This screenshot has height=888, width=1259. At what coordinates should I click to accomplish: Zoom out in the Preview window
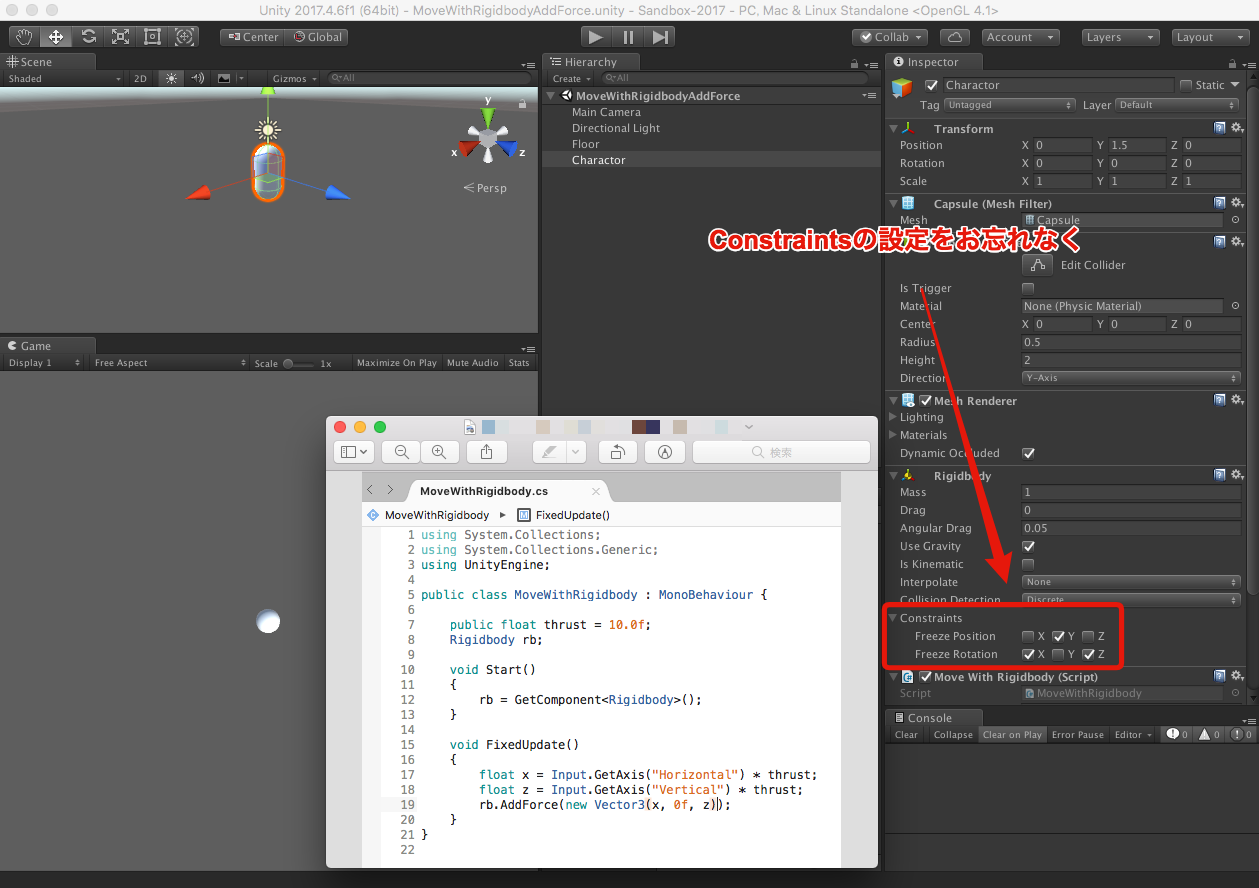402,452
